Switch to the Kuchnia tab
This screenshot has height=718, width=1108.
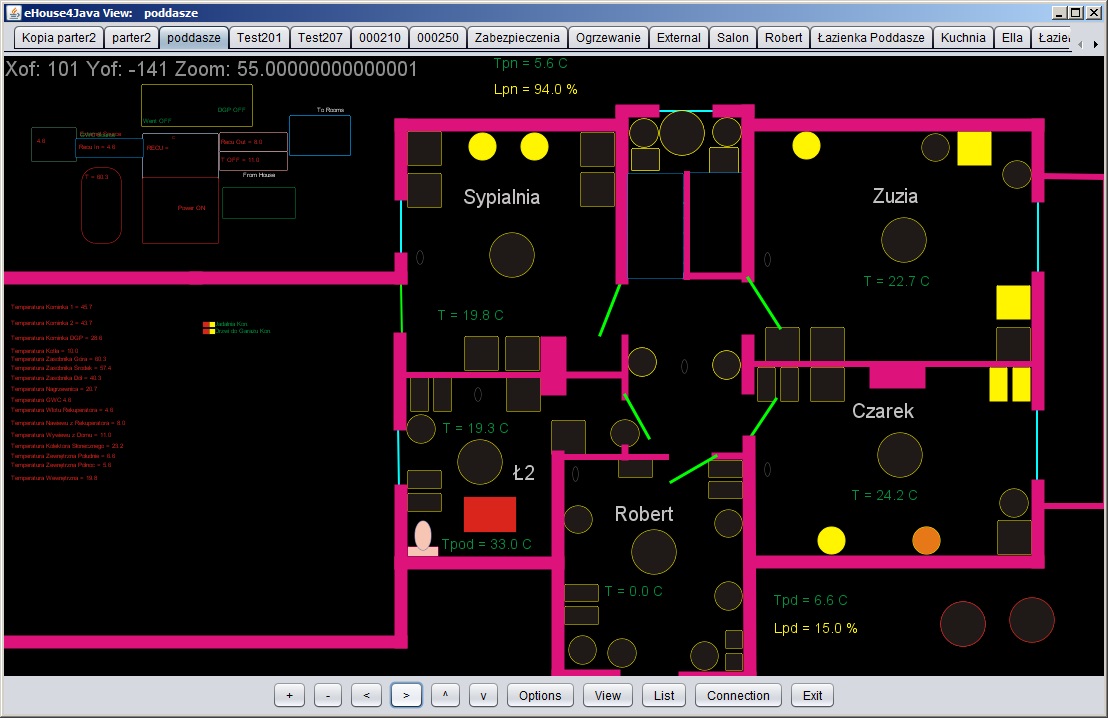(963, 38)
